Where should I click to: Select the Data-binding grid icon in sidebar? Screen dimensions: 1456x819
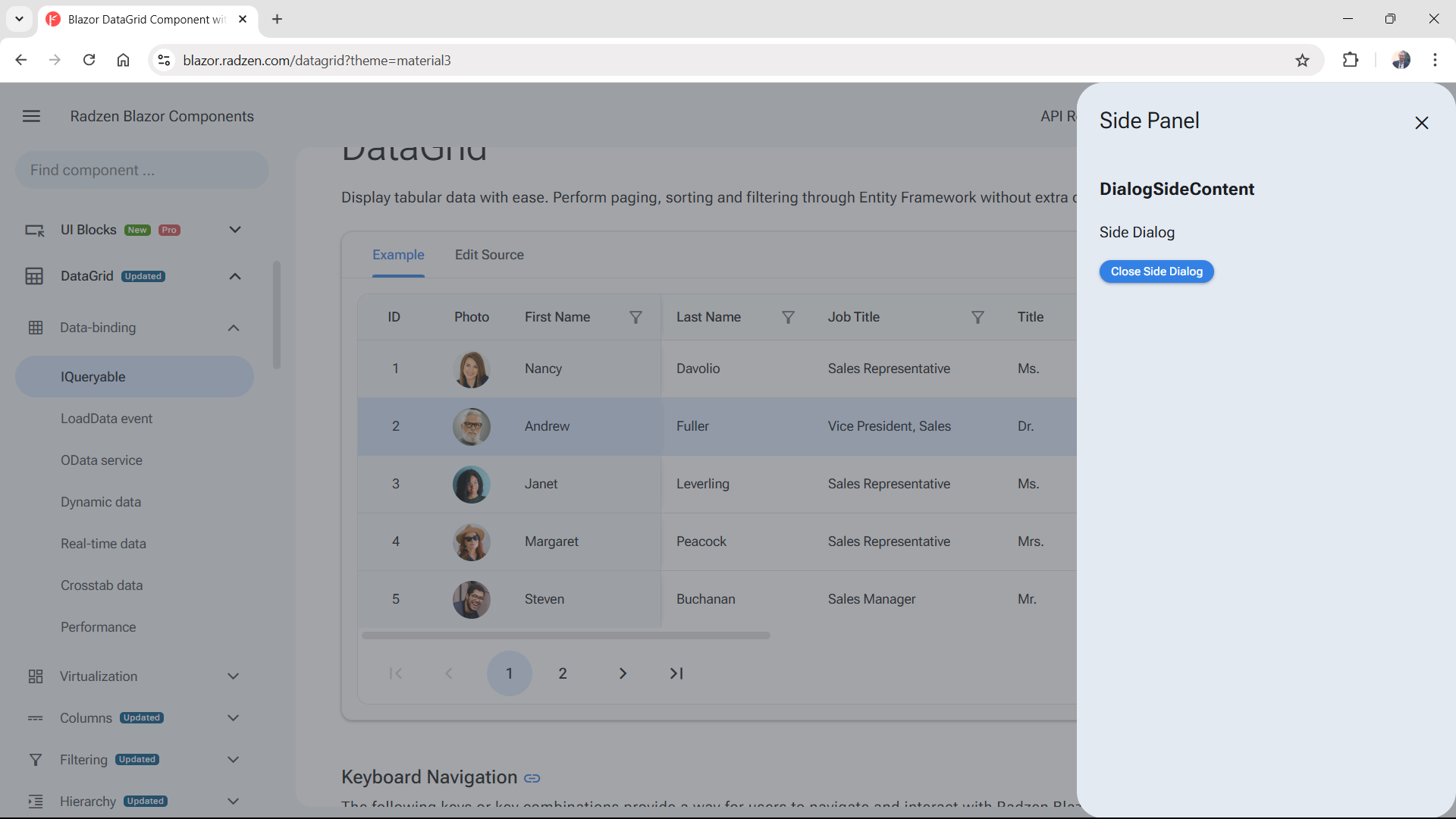35,327
